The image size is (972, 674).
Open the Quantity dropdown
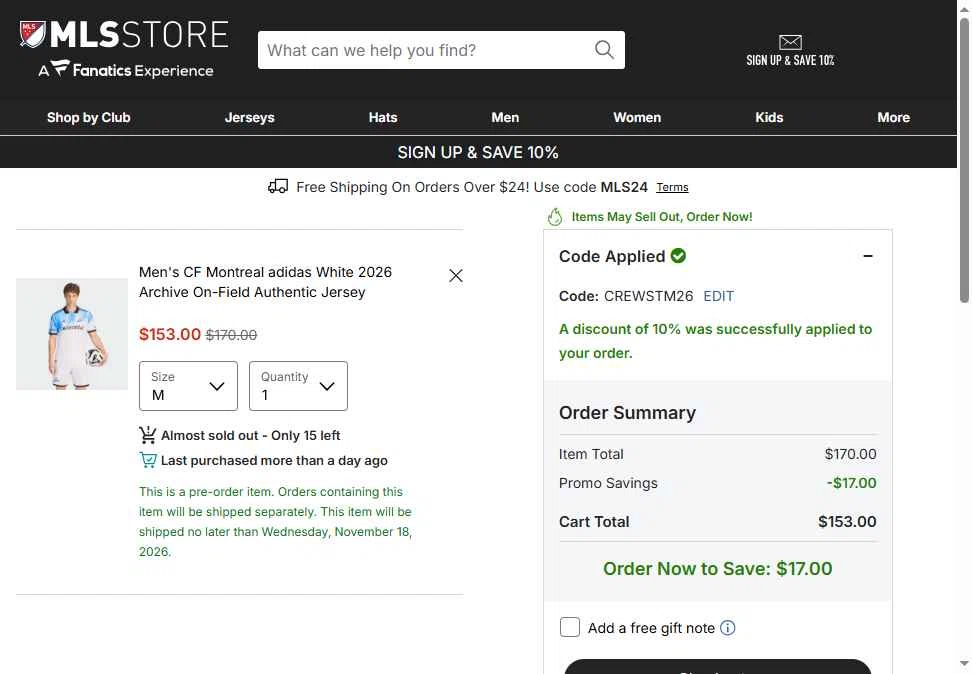pos(298,386)
